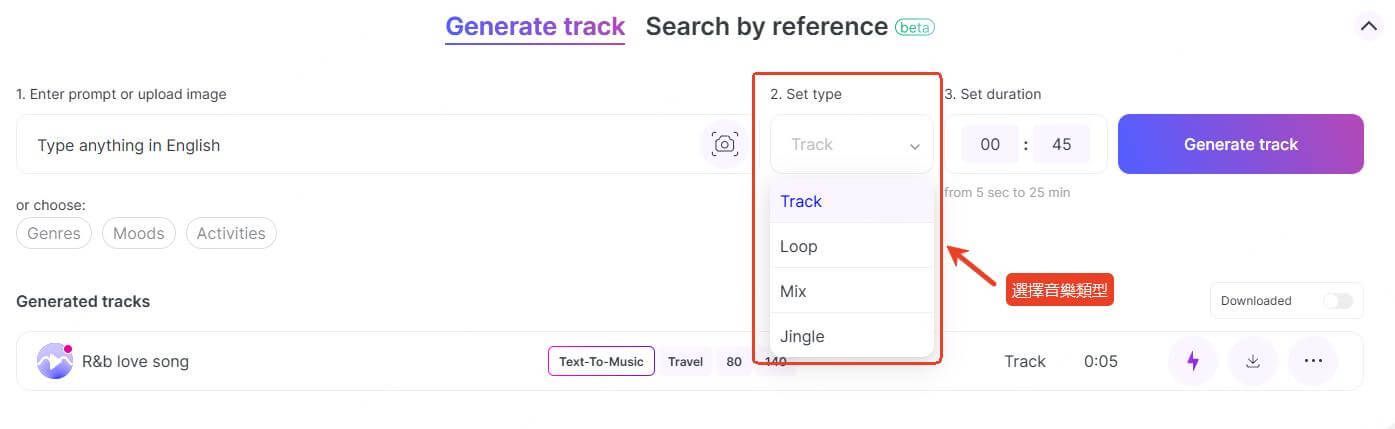Screen dimensions: 1395x429
Task: Toggle the Downloaded switch
Action: [1337, 301]
